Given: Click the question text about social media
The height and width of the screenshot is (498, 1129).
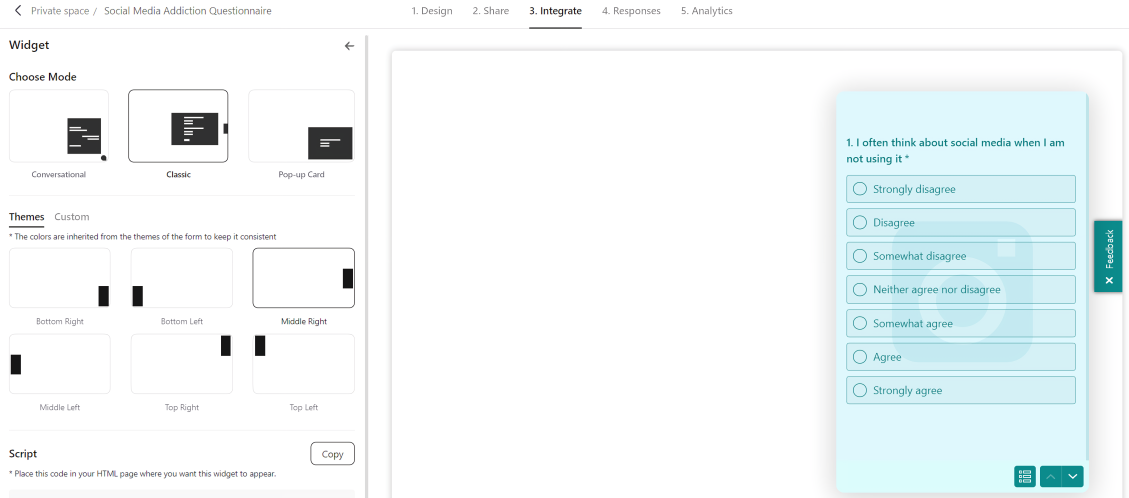Looking at the screenshot, I should 955,150.
